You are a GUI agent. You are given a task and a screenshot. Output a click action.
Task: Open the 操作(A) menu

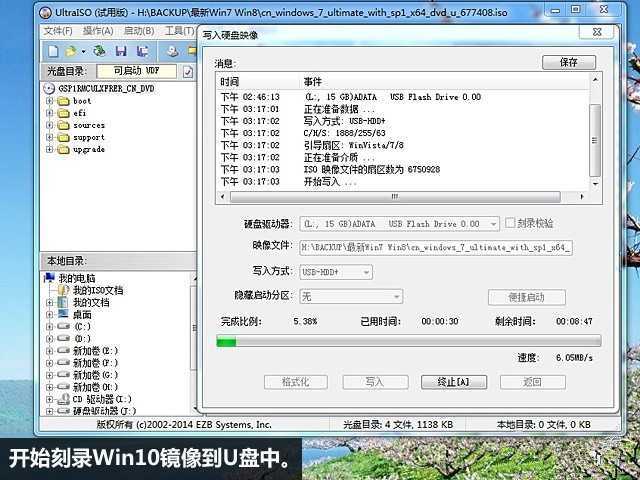98,31
